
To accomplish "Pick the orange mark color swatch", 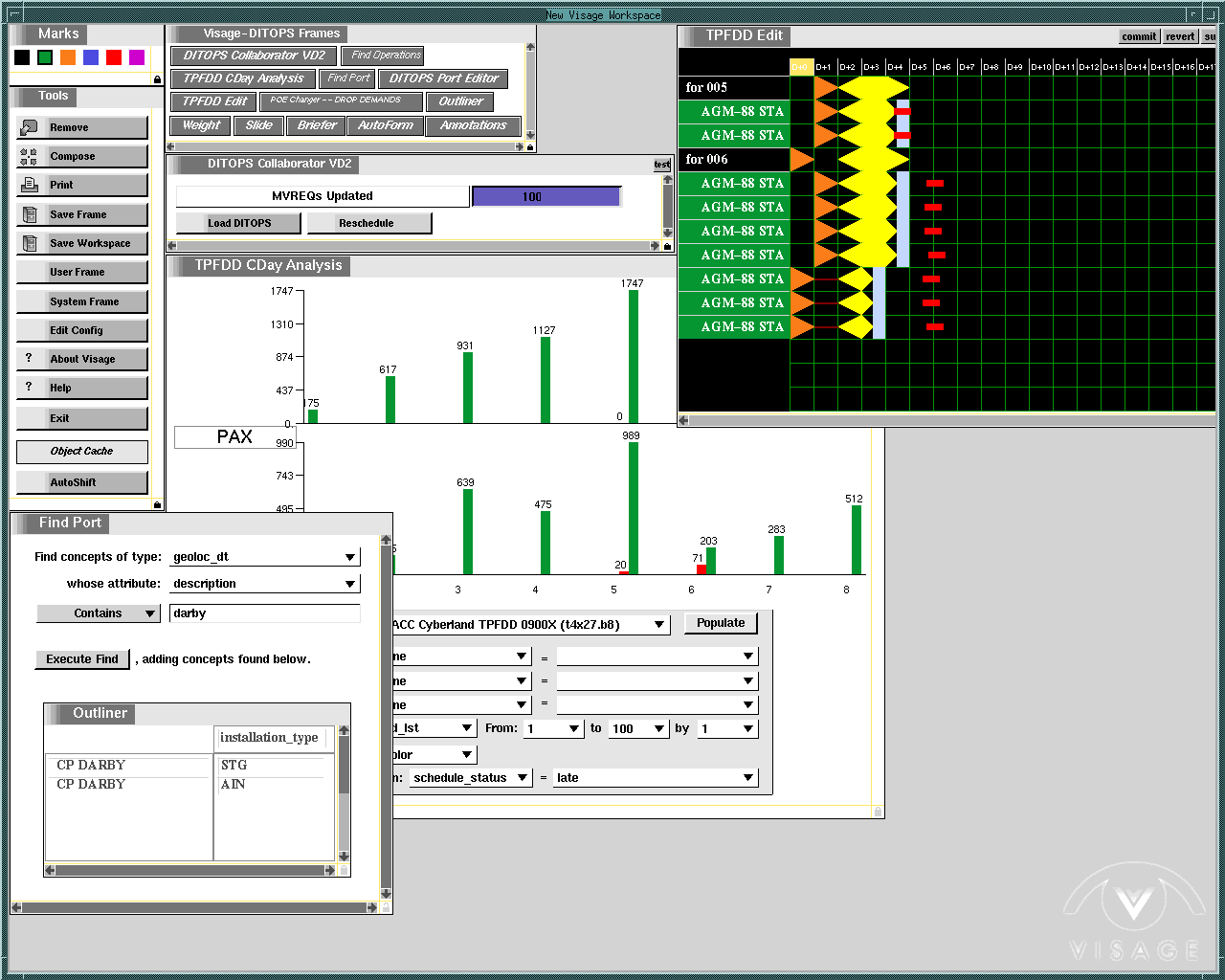I will click(68, 57).
